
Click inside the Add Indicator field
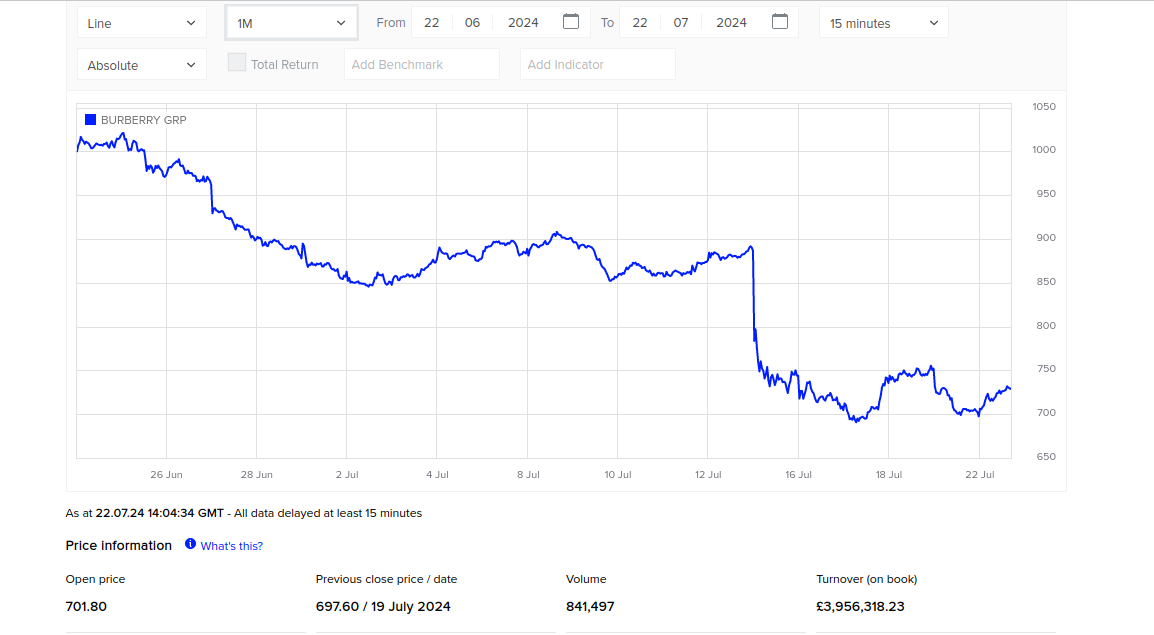(x=597, y=63)
